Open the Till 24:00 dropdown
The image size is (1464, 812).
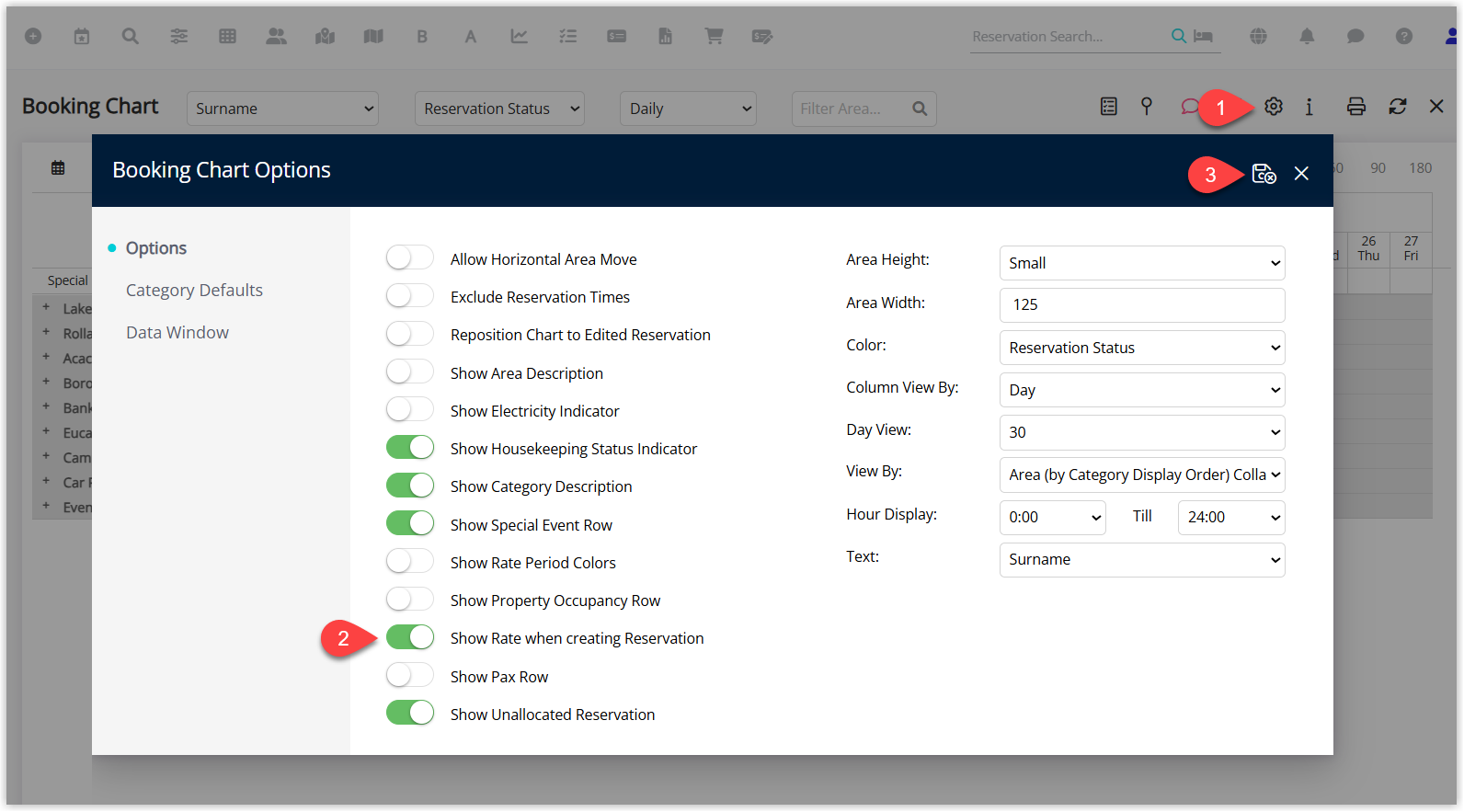point(1231,517)
